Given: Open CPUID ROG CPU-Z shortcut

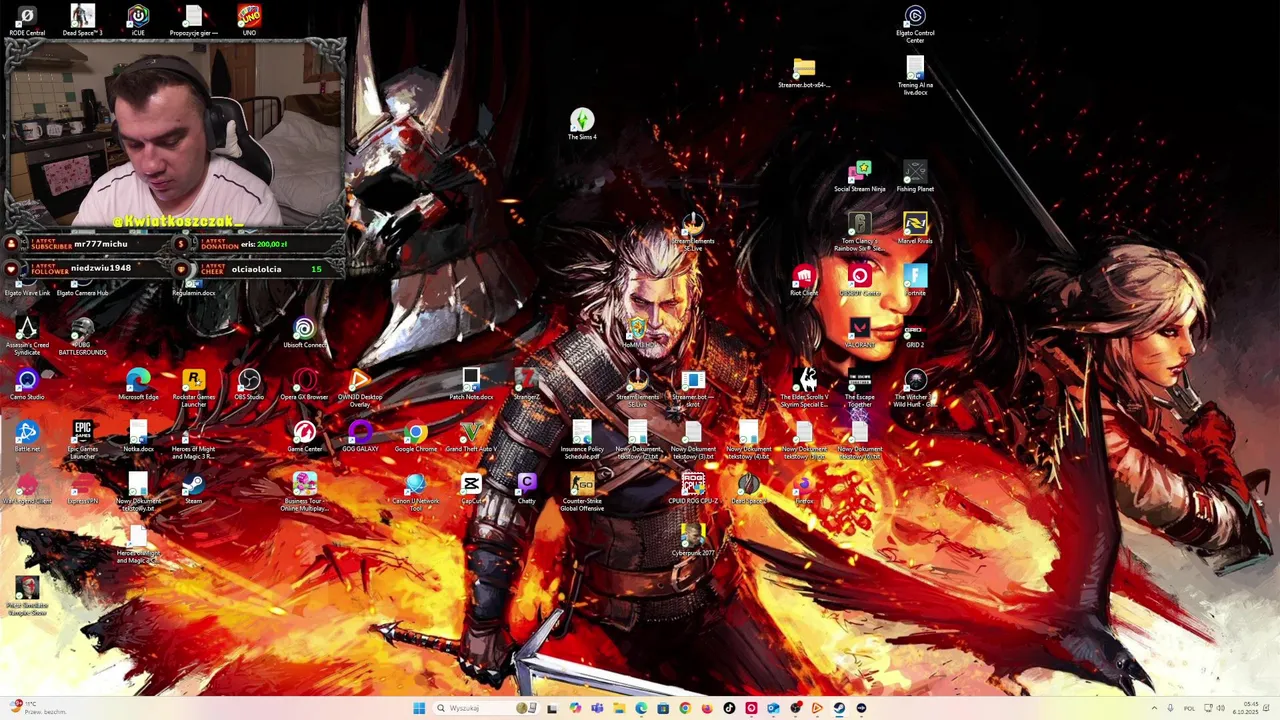Looking at the screenshot, I should (x=693, y=489).
